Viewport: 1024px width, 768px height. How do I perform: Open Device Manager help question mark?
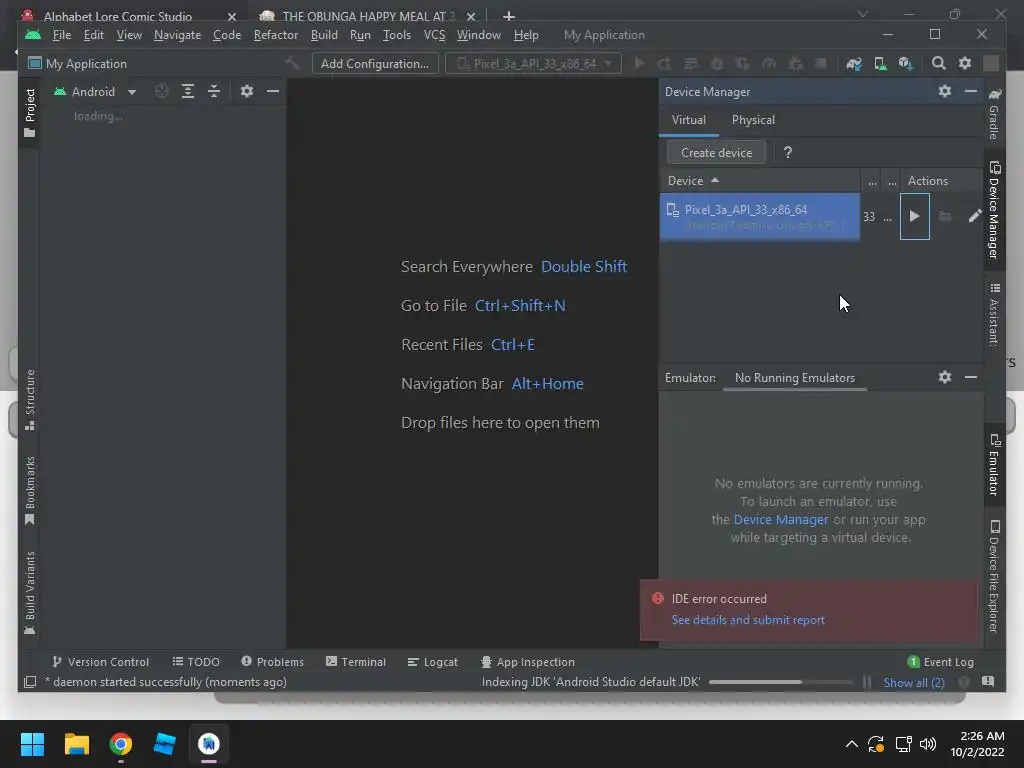788,152
